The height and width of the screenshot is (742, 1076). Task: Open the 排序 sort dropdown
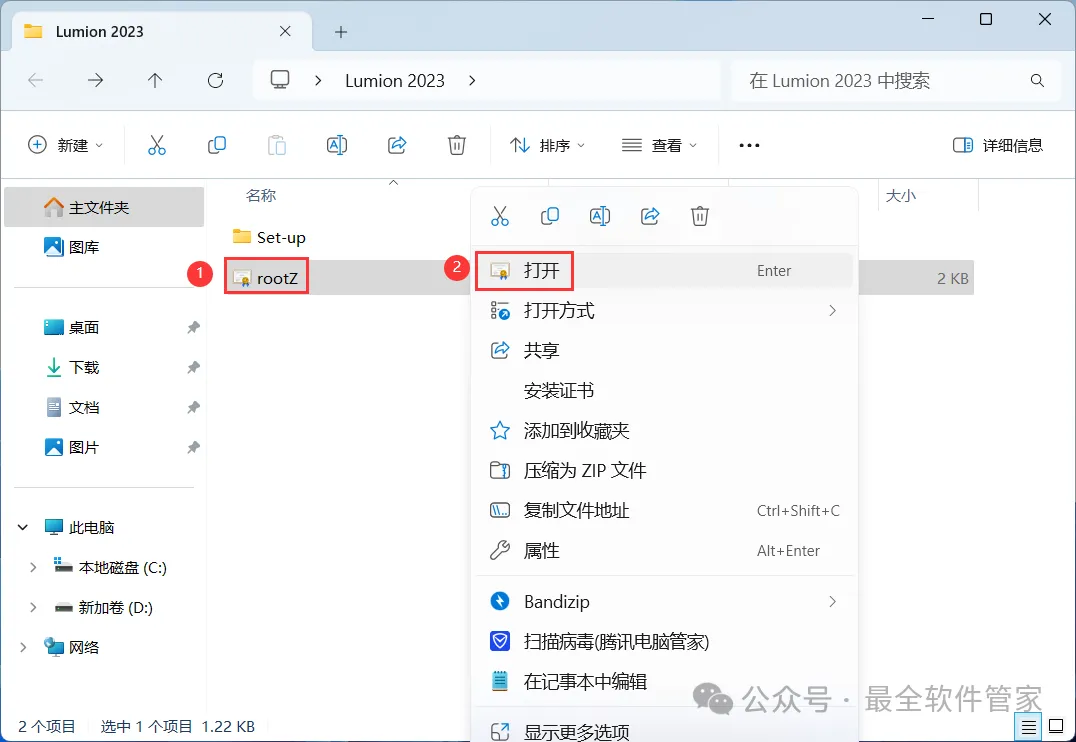pos(547,145)
